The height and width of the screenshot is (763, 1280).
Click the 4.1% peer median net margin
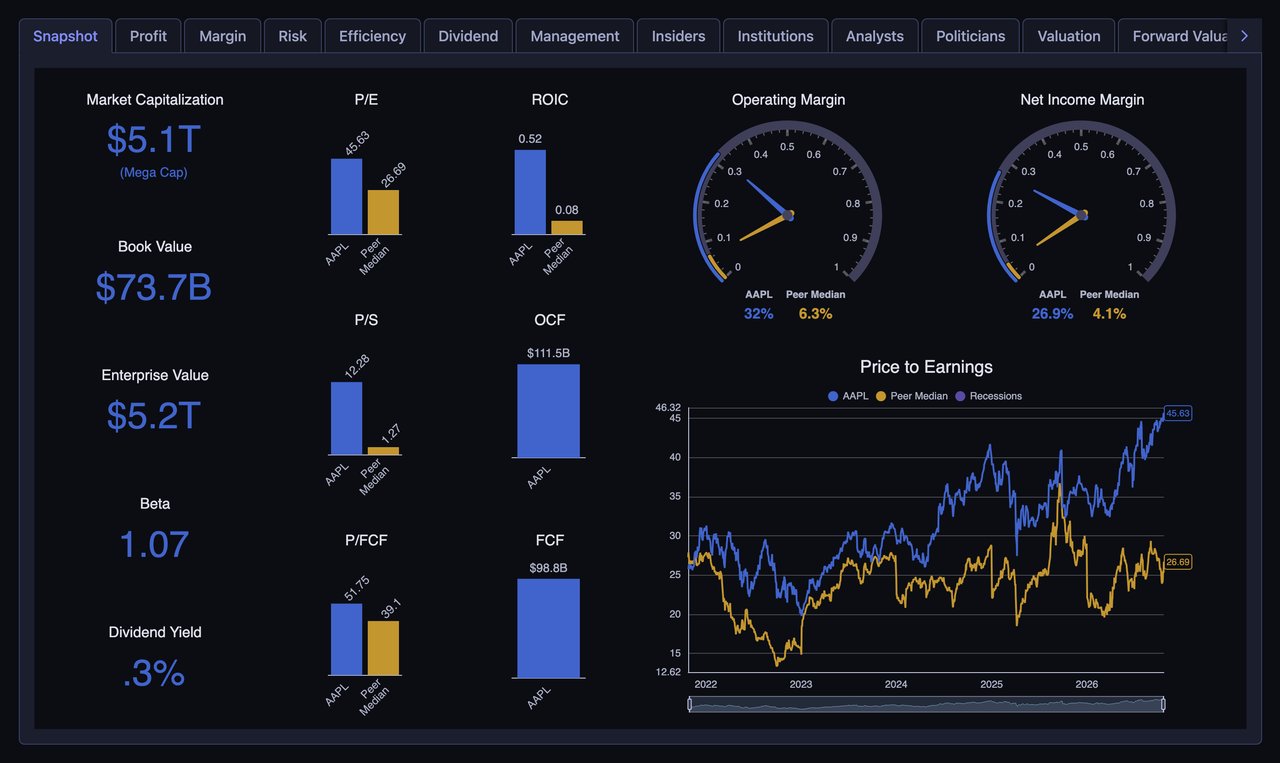(x=1109, y=314)
